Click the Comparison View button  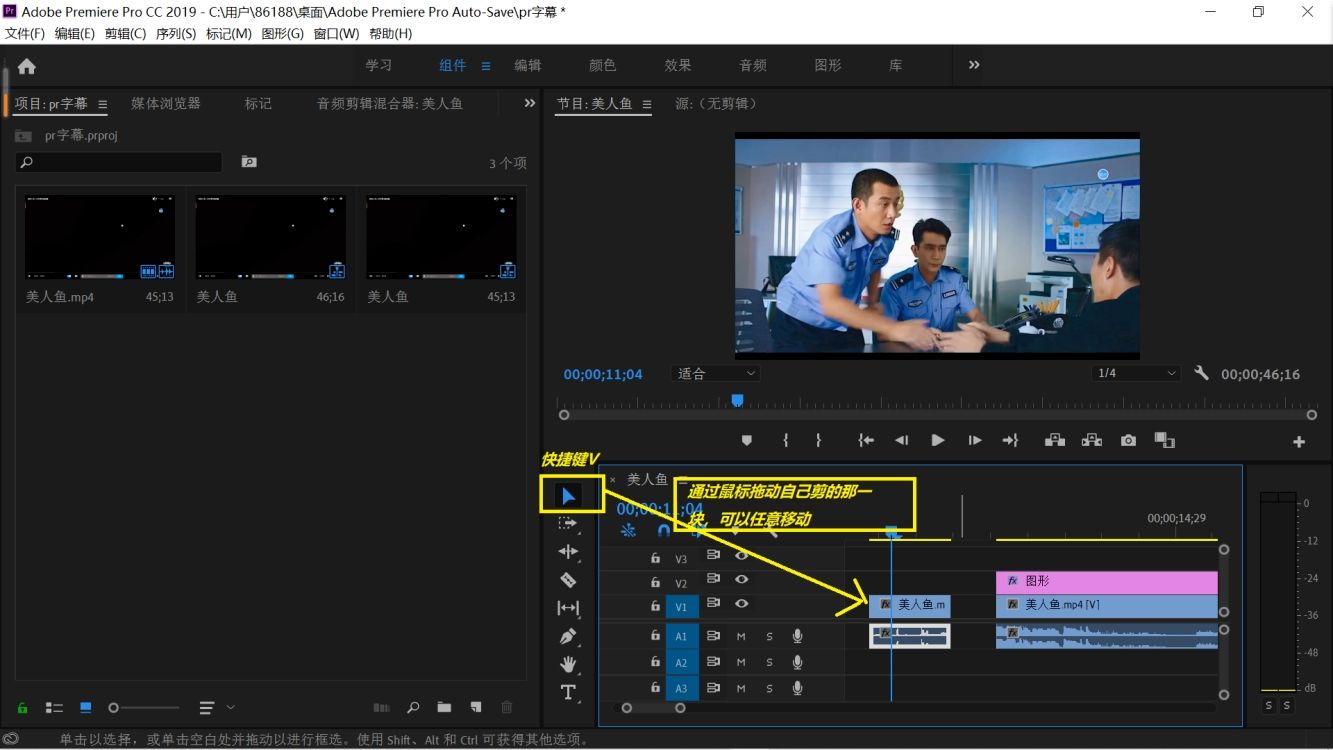[x=1164, y=440]
